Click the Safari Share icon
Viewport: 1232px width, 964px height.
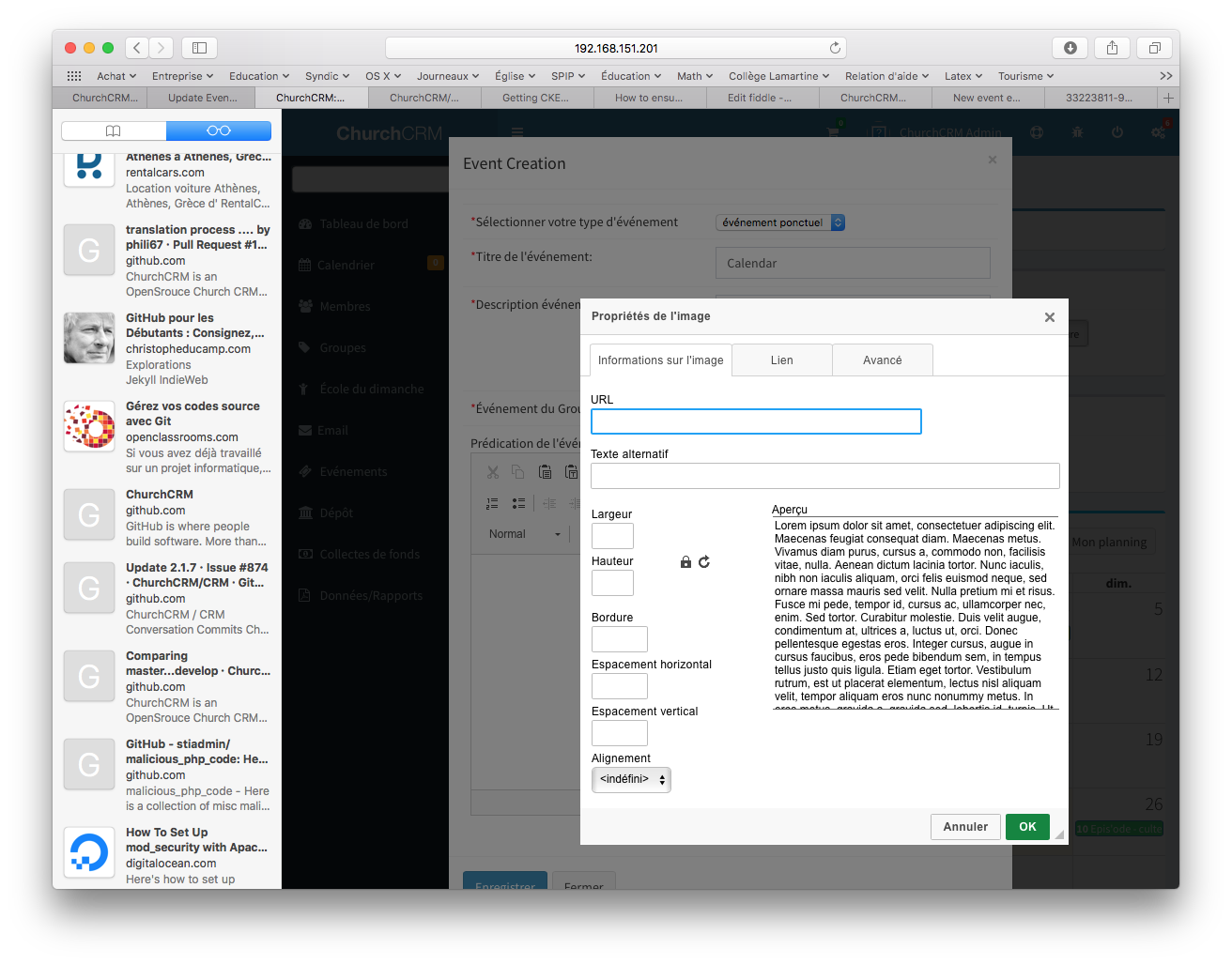point(1112,48)
